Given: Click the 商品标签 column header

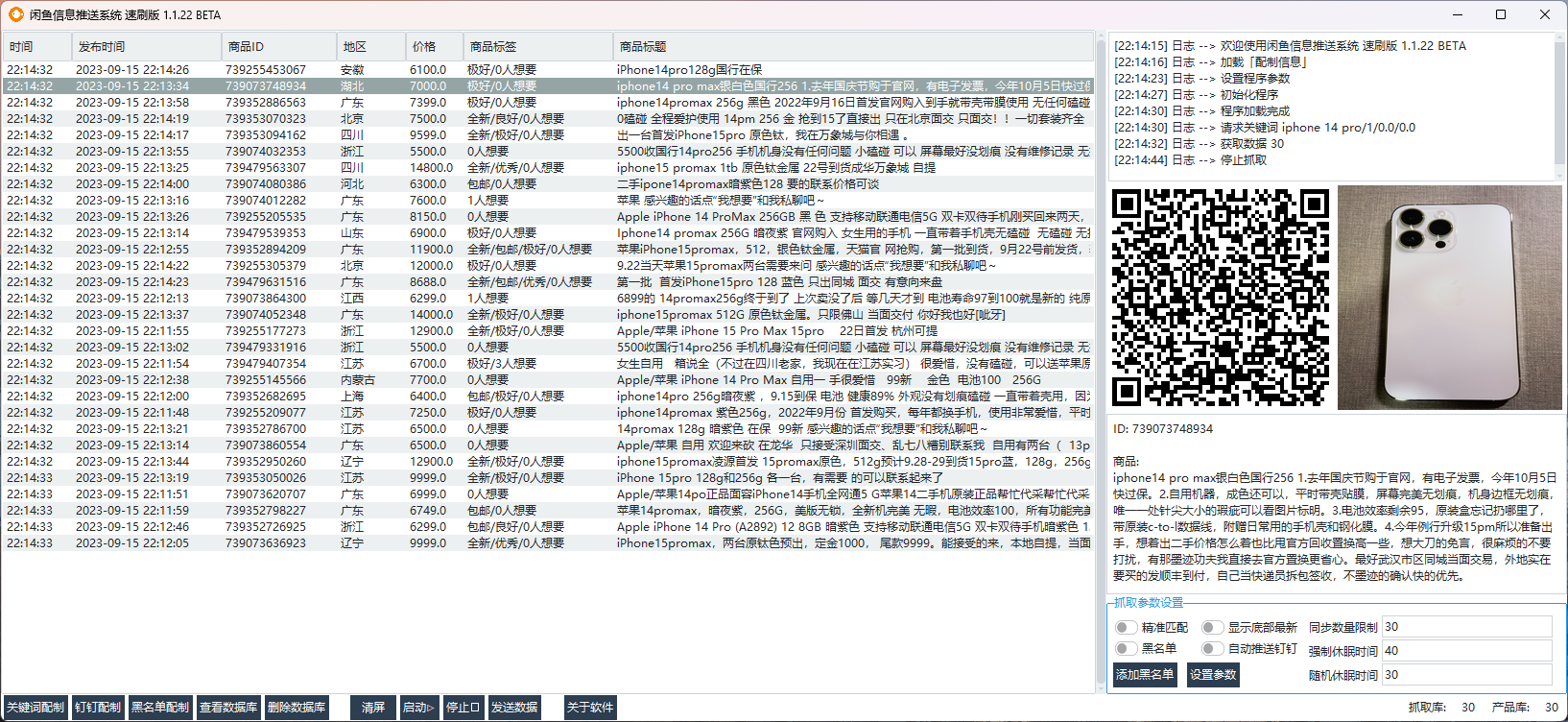Looking at the screenshot, I should pyautogui.click(x=538, y=46).
